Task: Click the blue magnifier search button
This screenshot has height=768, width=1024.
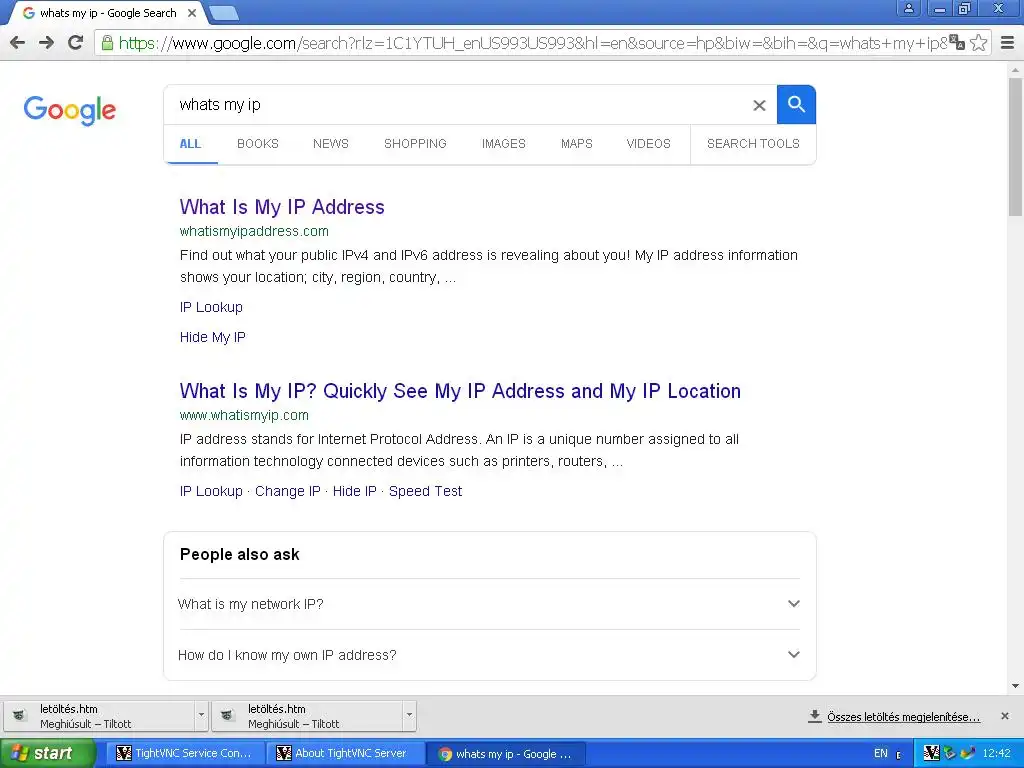Action: pyautogui.click(x=796, y=104)
